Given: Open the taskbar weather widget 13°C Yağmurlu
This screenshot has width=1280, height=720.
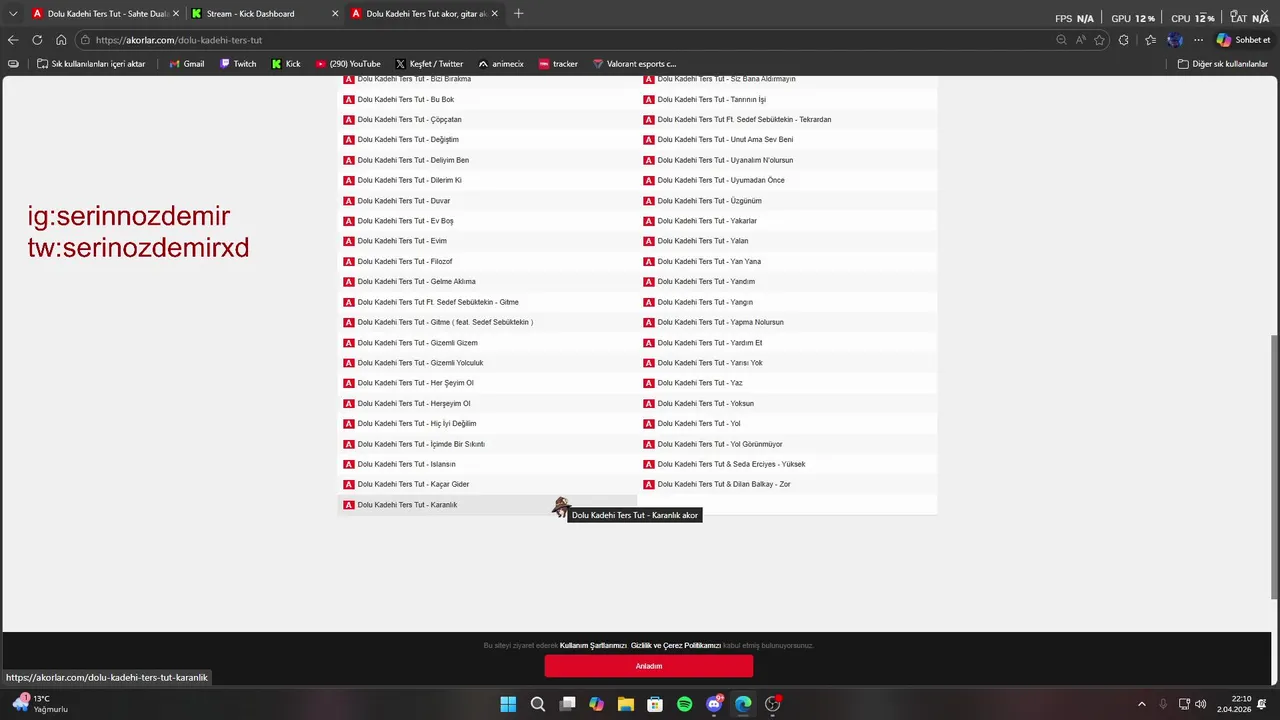Looking at the screenshot, I should click(40, 704).
